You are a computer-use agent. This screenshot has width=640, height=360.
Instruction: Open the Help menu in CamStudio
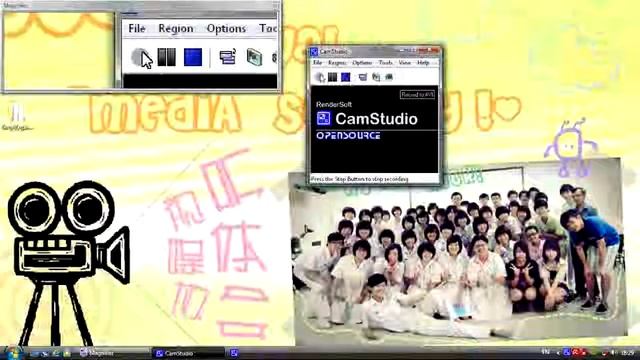click(x=423, y=63)
